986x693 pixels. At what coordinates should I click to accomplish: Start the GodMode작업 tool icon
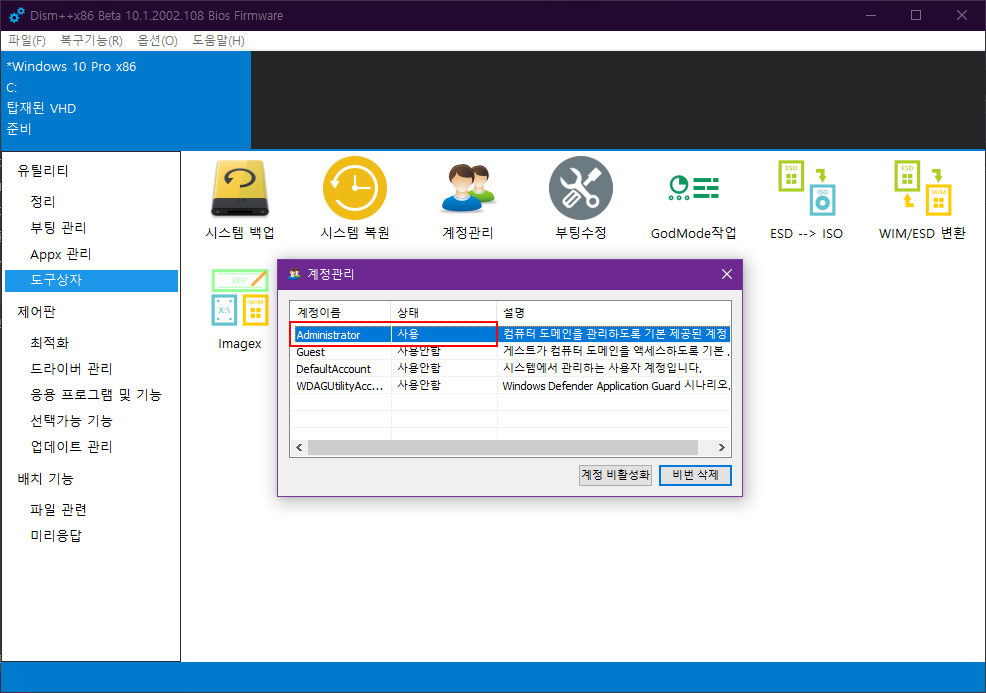694,188
